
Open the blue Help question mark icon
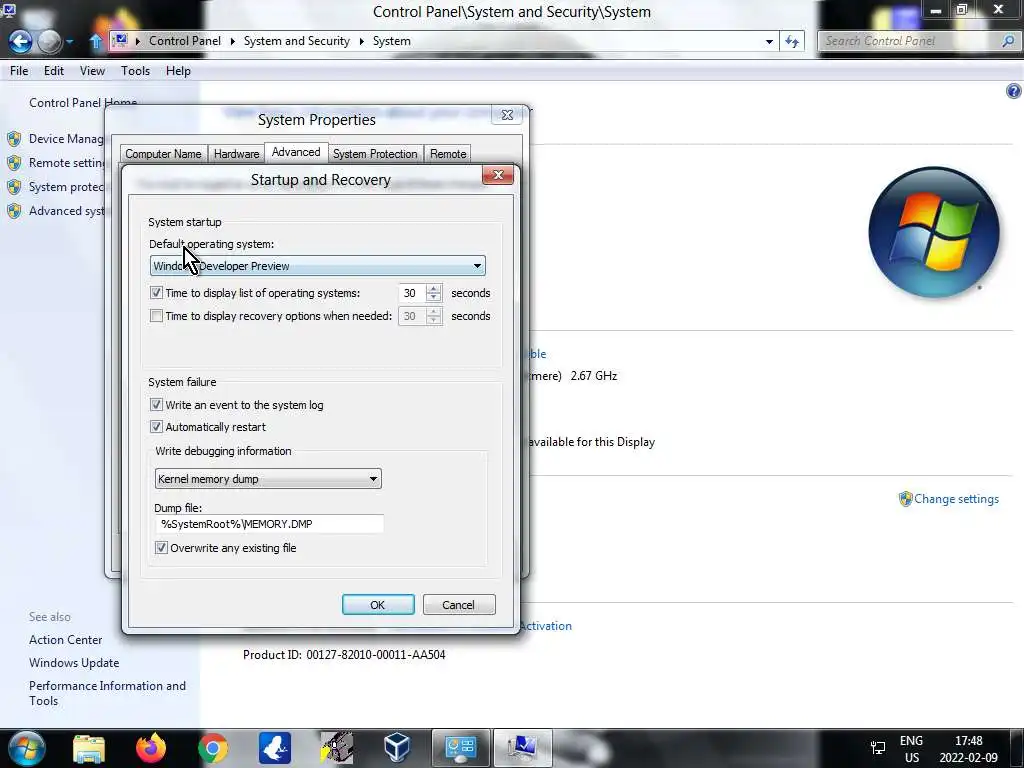[1013, 91]
